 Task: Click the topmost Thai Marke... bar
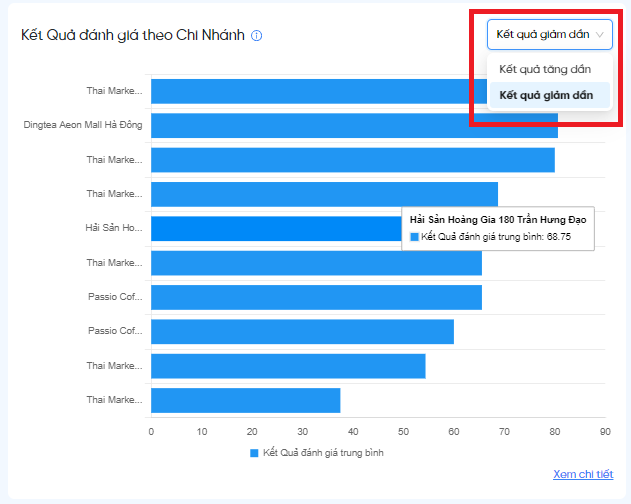pyautogui.click(x=319, y=91)
